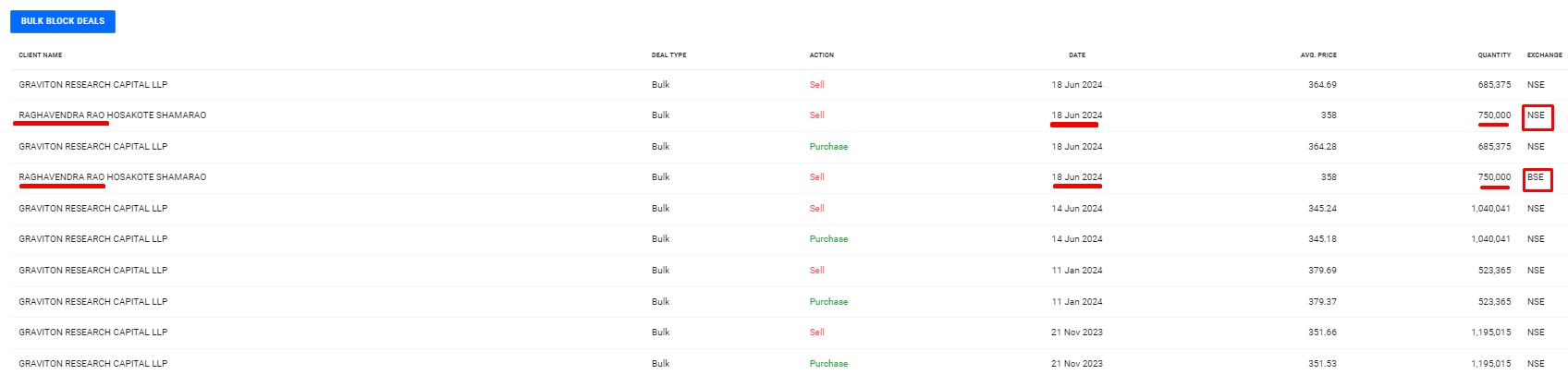
Task: Click the average price value 345.24
Action: [1322, 209]
